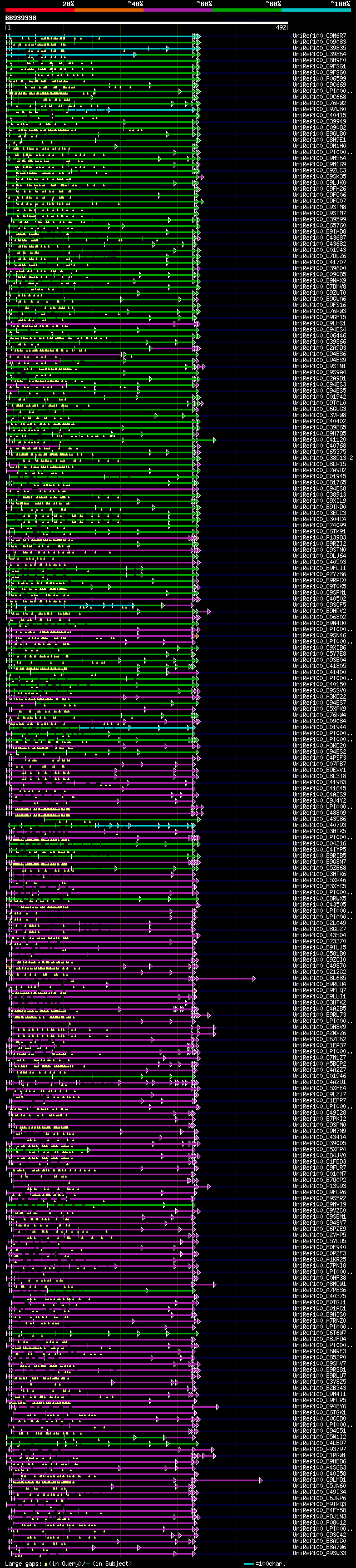Select hit label UniRef100_Q40415
The image size is (356, 1568).
point(319,115)
